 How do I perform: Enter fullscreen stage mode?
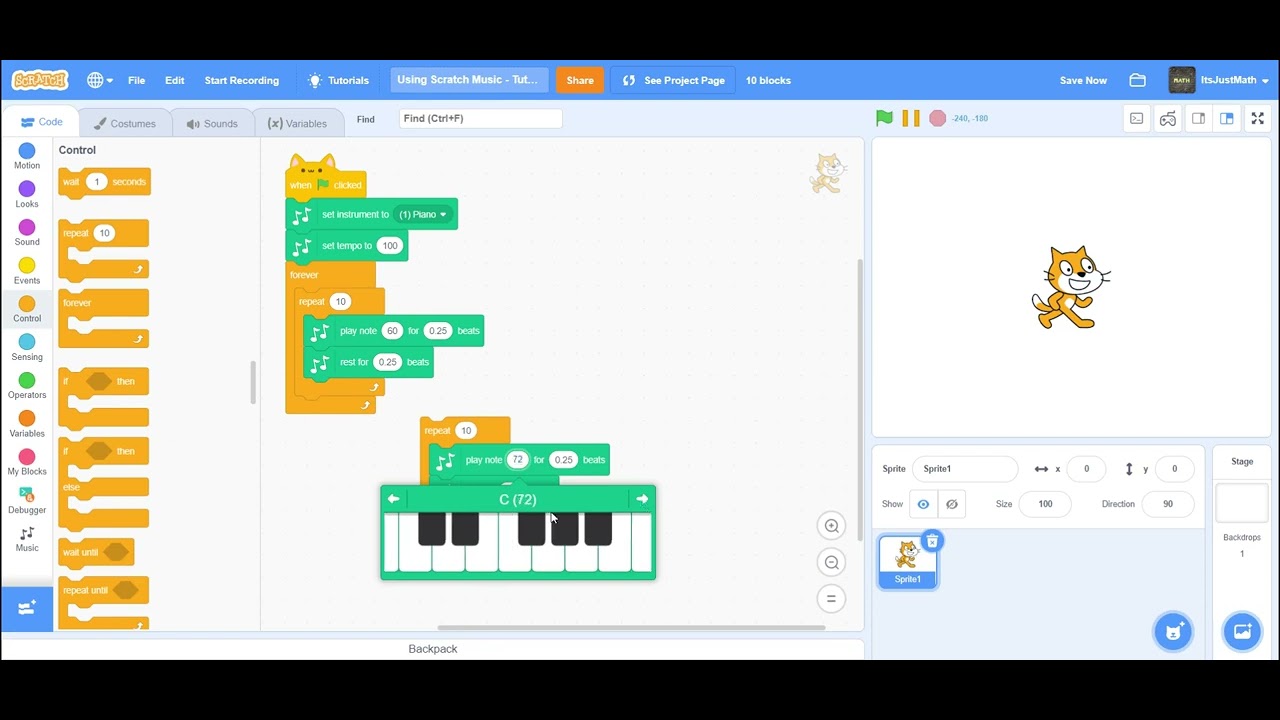(x=1259, y=118)
